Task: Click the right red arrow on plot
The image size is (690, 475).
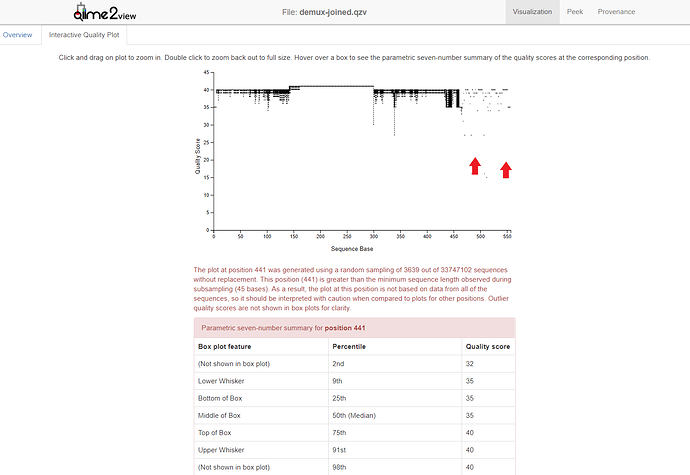Action: click(506, 169)
